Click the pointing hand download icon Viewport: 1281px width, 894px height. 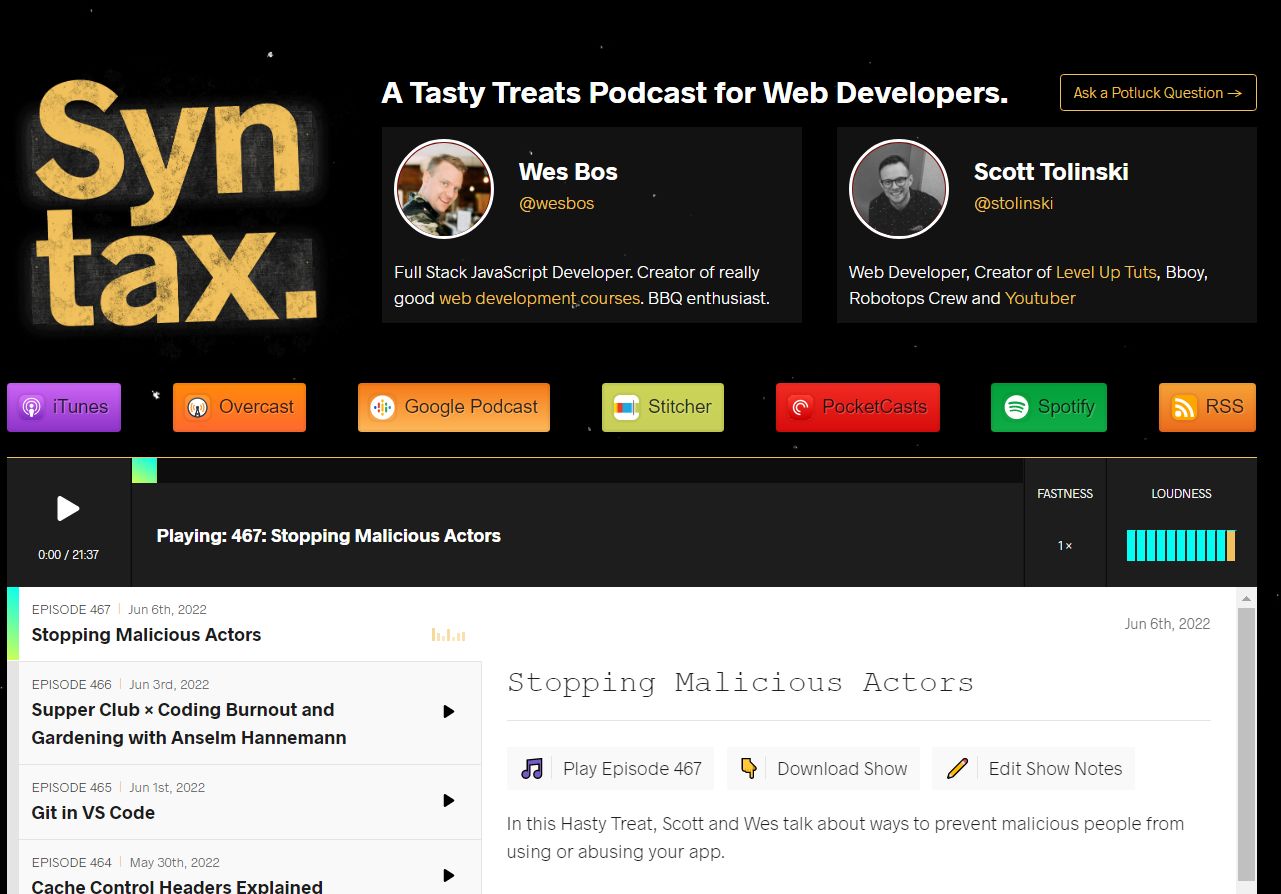coord(748,768)
